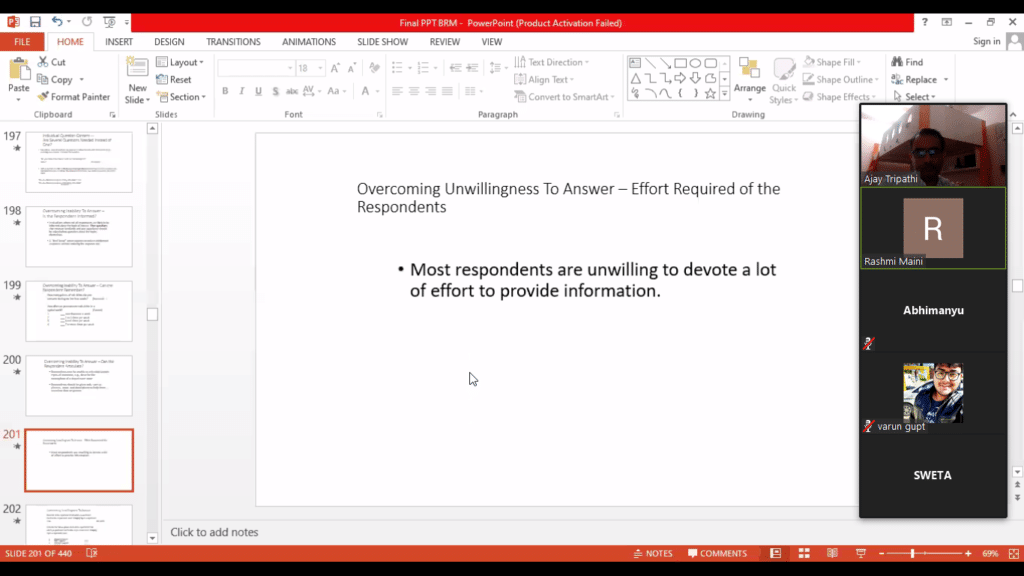This screenshot has width=1024, height=576.
Task: Switch to the SLIDE SHOW tab
Action: pyautogui.click(x=382, y=42)
